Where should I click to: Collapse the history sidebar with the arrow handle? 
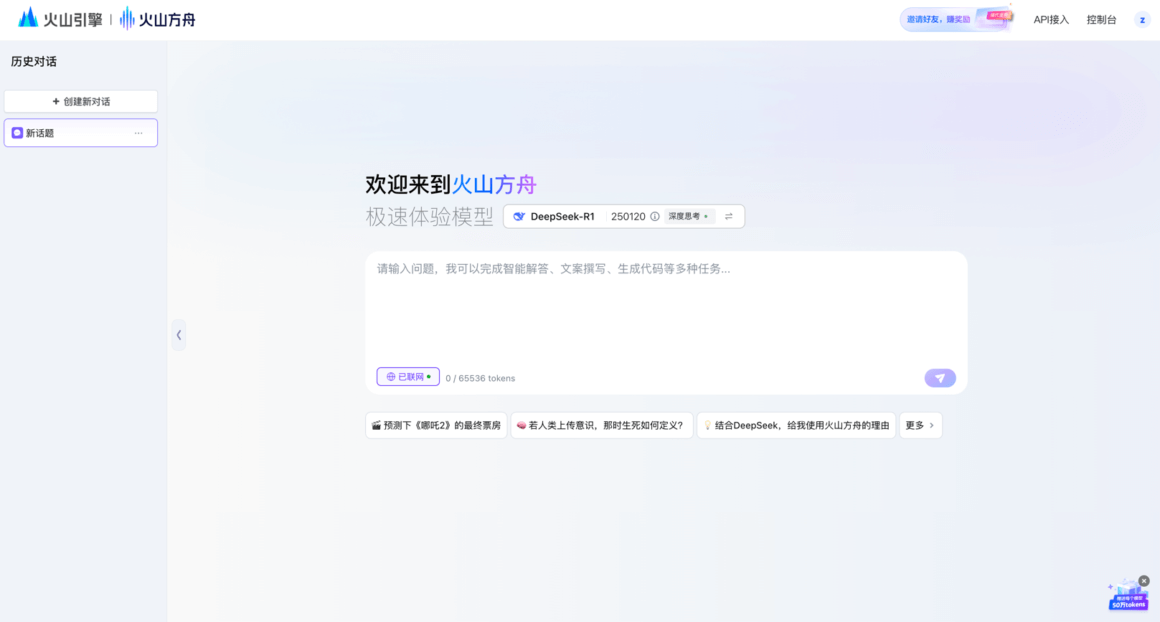click(179, 335)
